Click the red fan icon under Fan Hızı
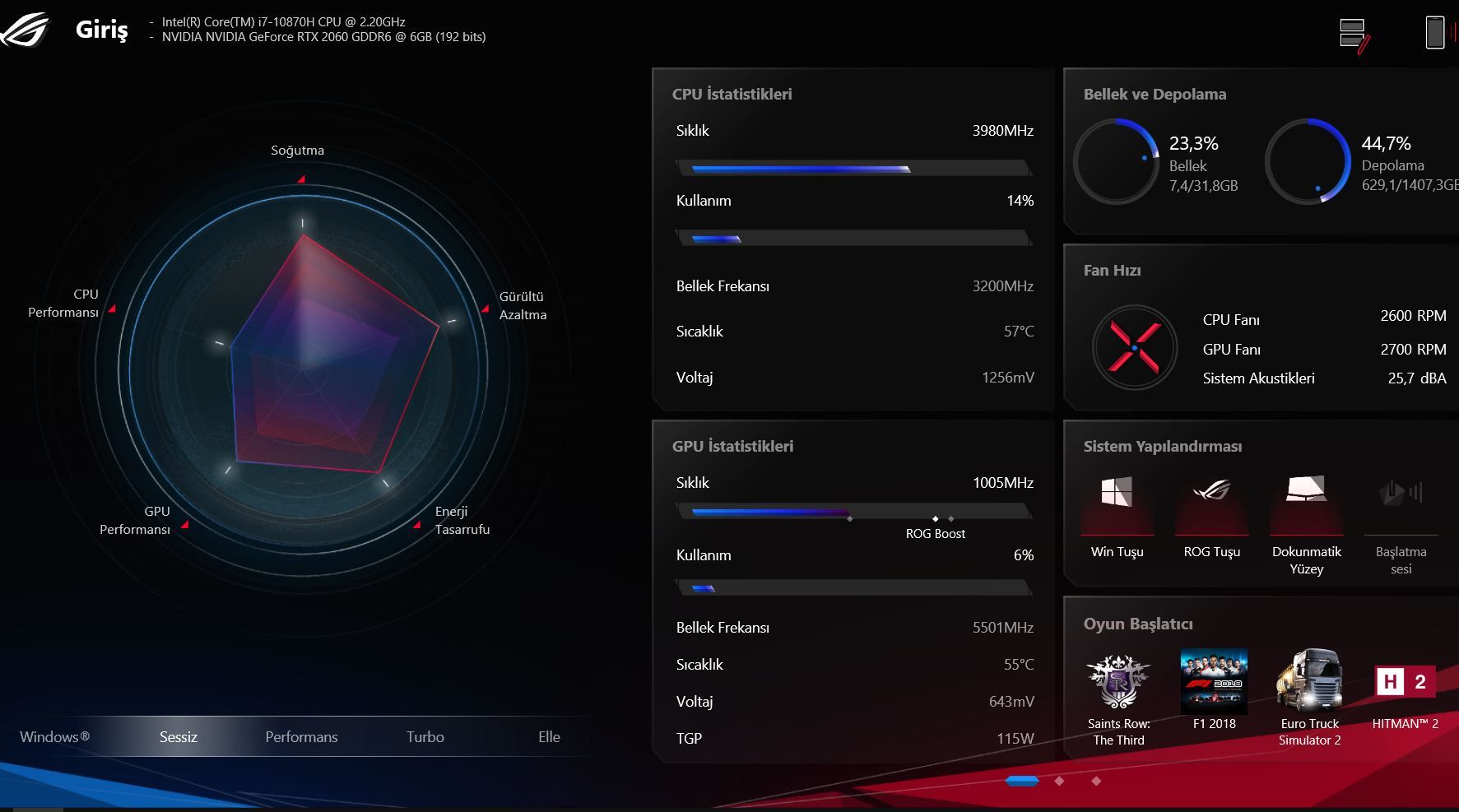1459x812 pixels. point(1135,348)
